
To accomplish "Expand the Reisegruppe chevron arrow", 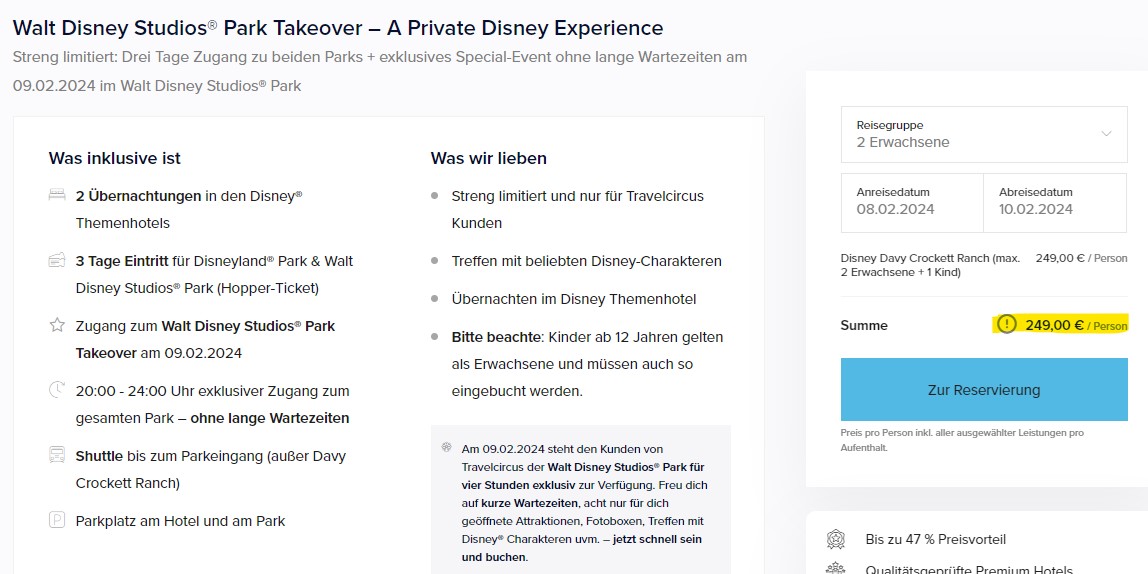I will click(1106, 133).
